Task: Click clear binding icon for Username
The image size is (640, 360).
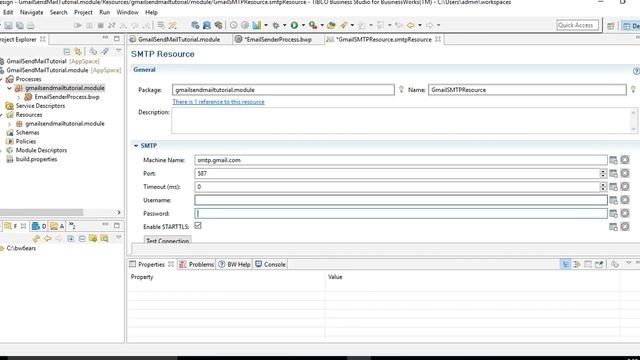Action: tap(625, 200)
